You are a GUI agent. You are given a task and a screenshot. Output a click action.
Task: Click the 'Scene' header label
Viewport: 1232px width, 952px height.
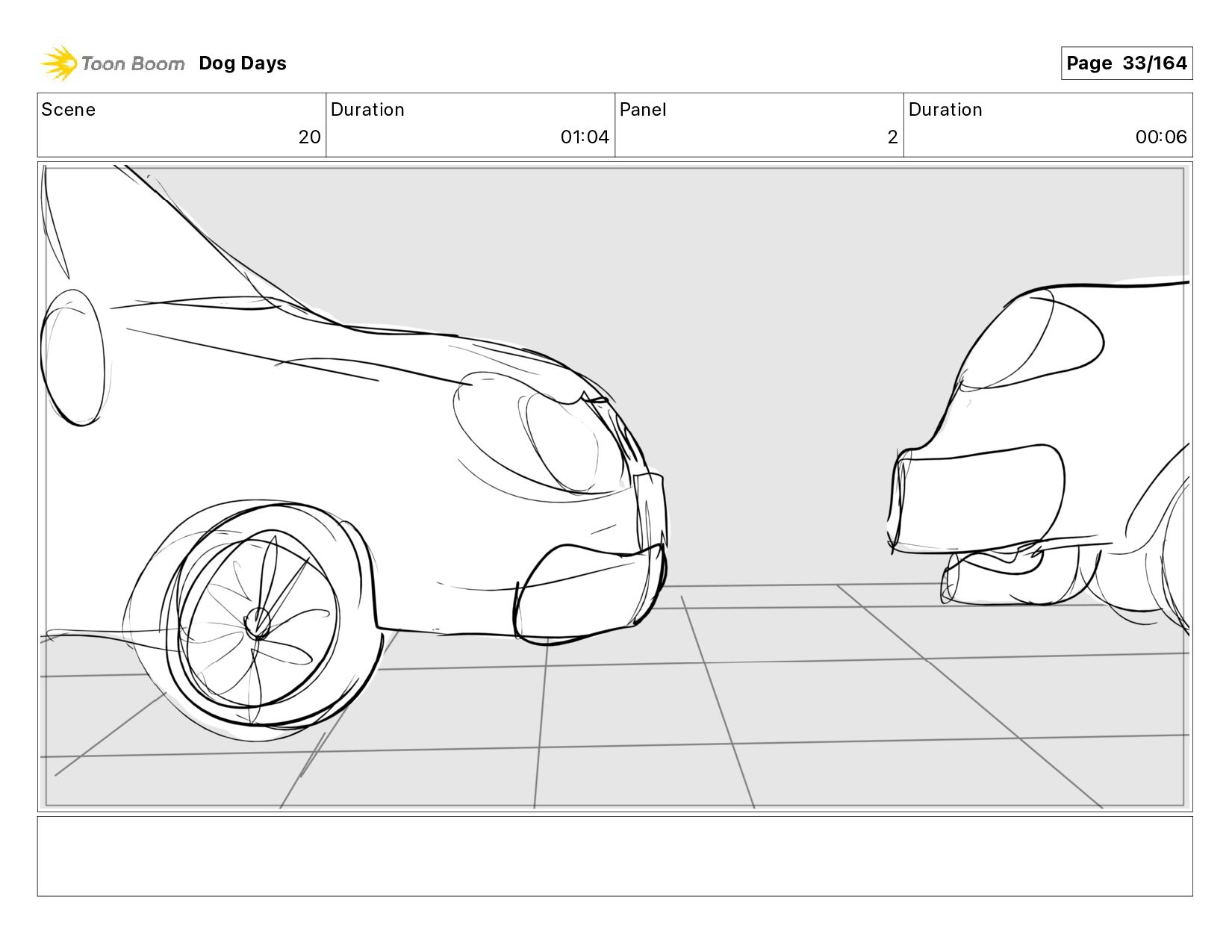pos(69,110)
